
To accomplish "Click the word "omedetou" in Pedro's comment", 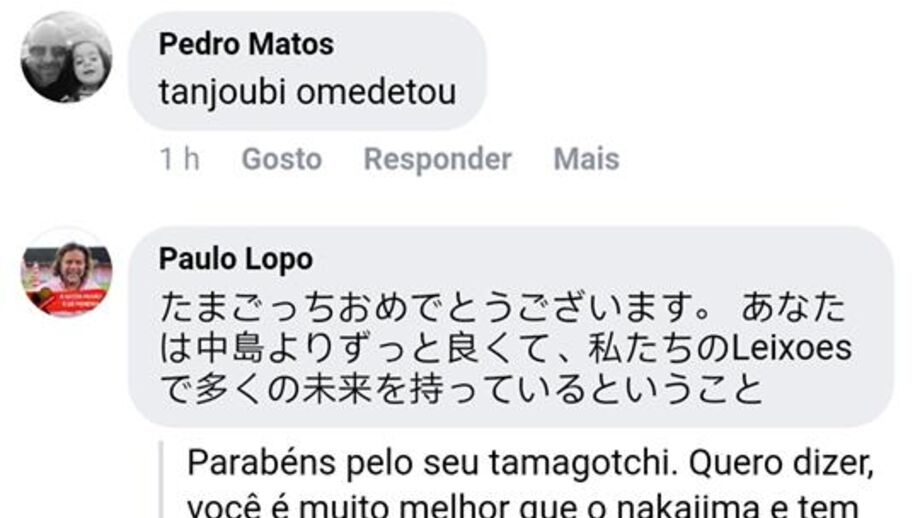I will pyautogui.click(x=376, y=92).
